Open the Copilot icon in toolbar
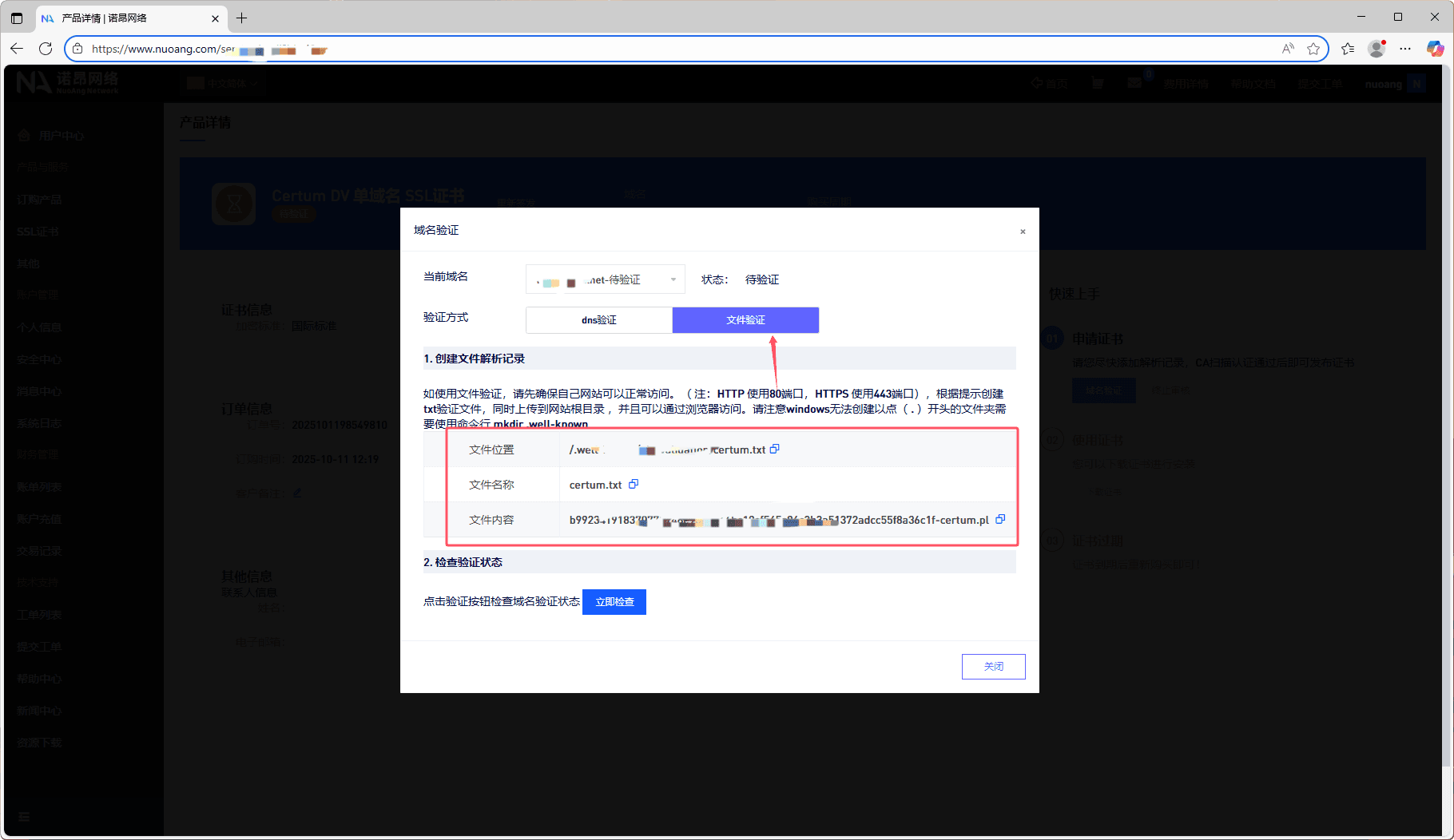 click(x=1435, y=49)
